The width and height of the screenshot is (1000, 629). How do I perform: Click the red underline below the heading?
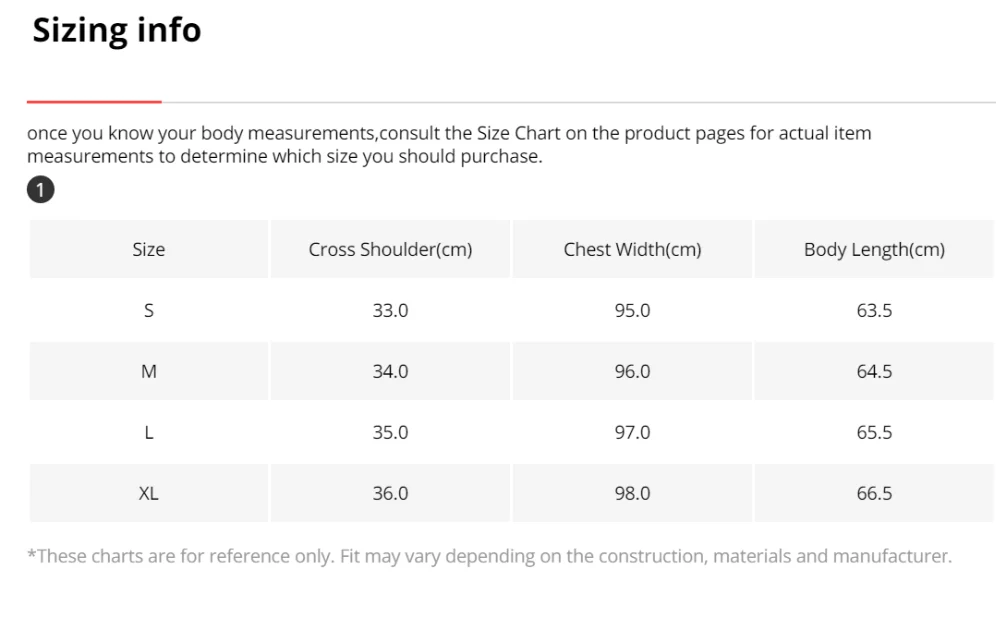coord(94,101)
